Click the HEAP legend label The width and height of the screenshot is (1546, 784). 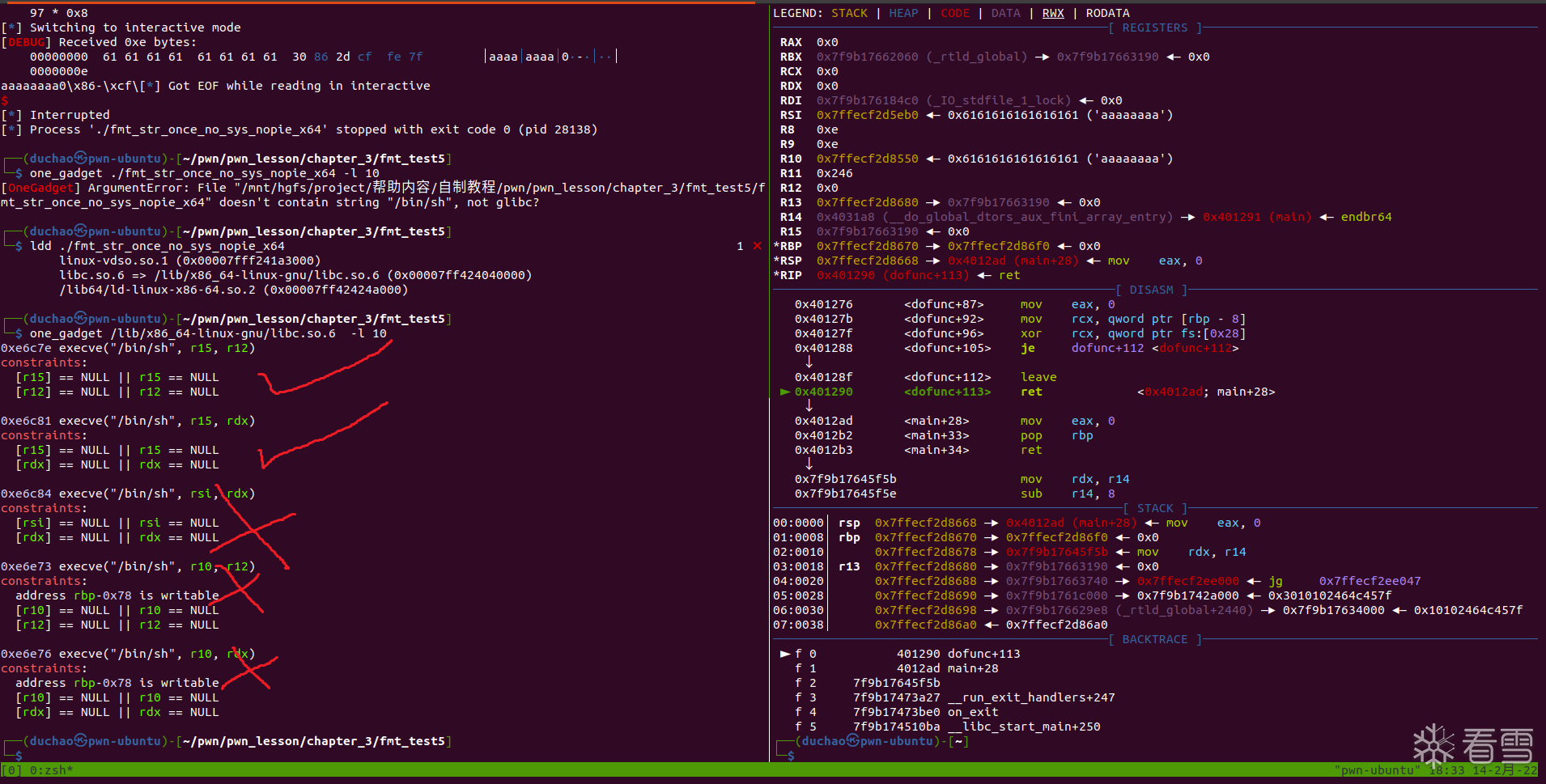(903, 13)
